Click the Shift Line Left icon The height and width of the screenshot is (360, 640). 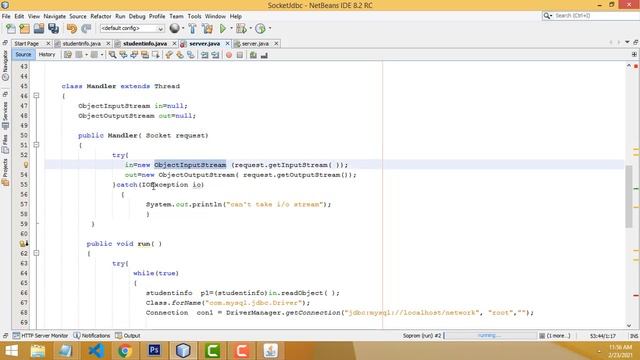(x=204, y=55)
